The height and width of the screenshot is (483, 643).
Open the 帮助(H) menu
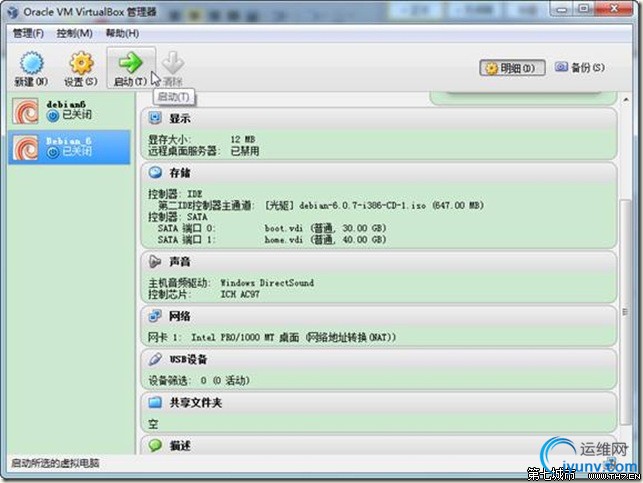(122, 33)
